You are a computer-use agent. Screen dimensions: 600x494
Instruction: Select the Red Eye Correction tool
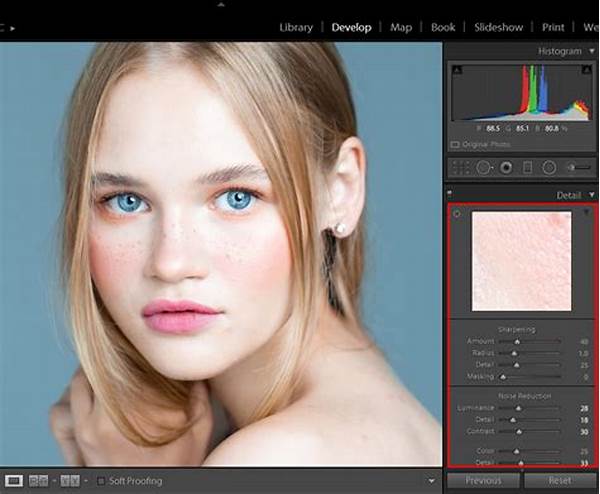point(506,168)
